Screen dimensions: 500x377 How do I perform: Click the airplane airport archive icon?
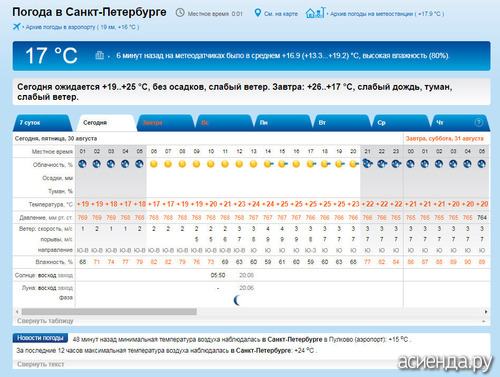pos(16,27)
